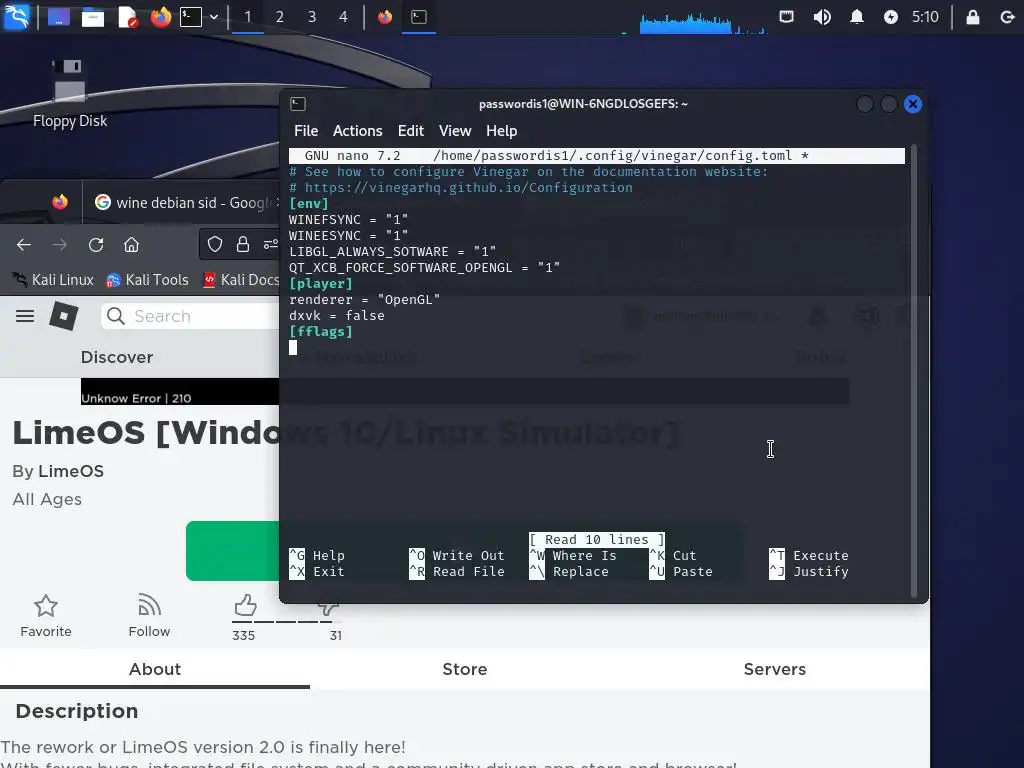Click the Roblox logo icon
This screenshot has height=768, width=1024.
pos(63,316)
